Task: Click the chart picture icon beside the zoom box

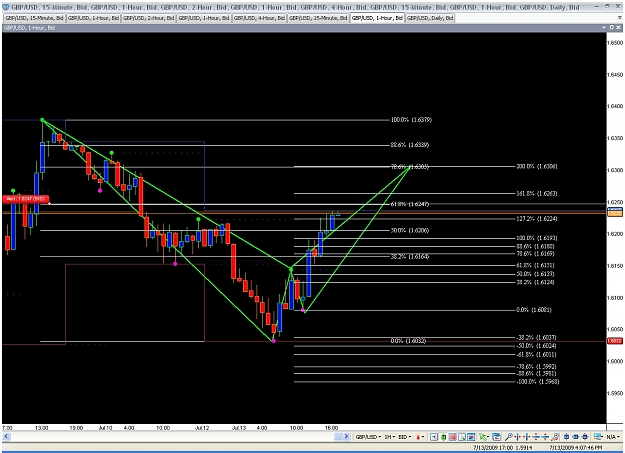Action: pyautogui.click(x=471, y=437)
